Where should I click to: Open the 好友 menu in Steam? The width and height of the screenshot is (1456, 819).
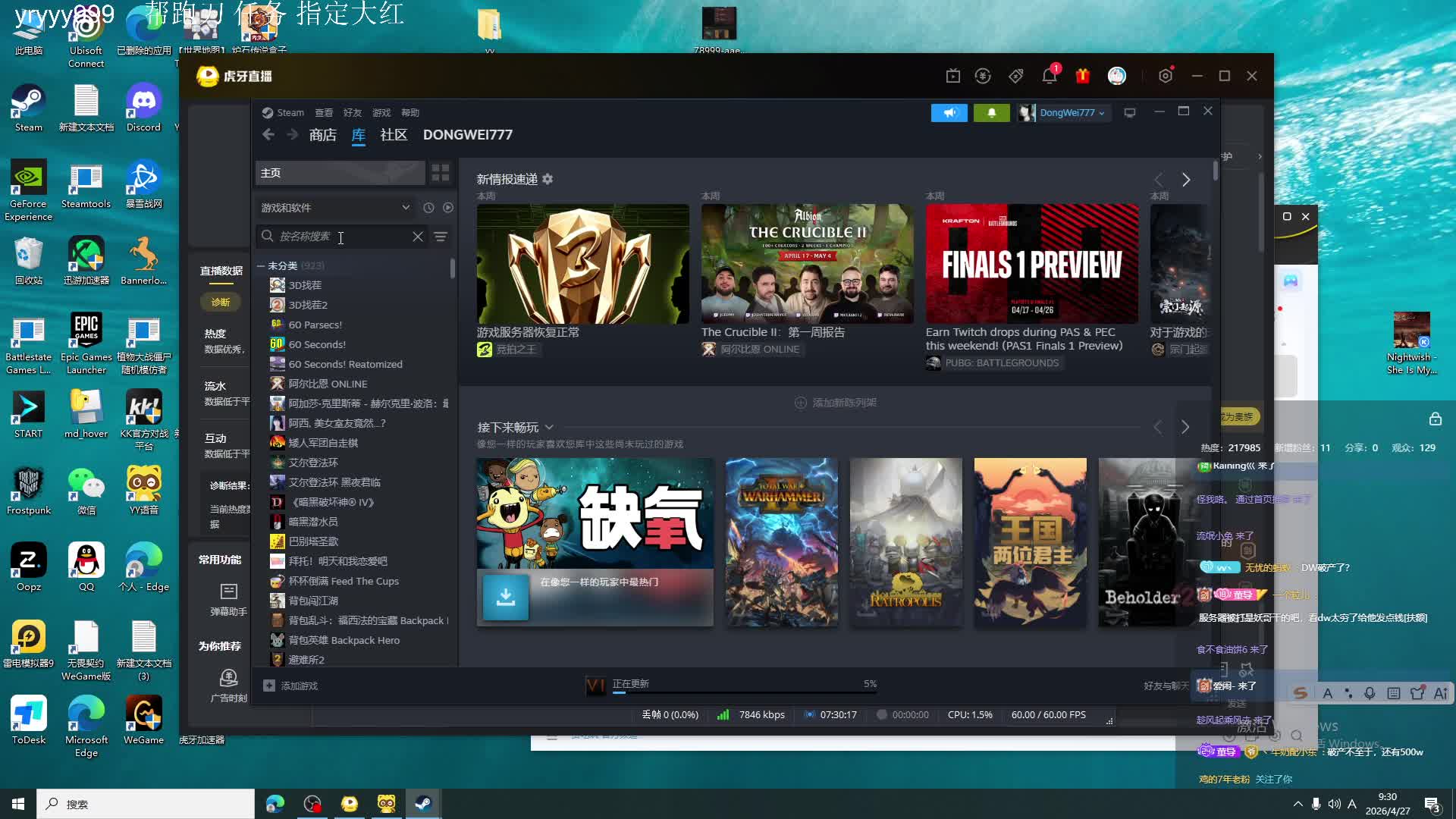352,113
